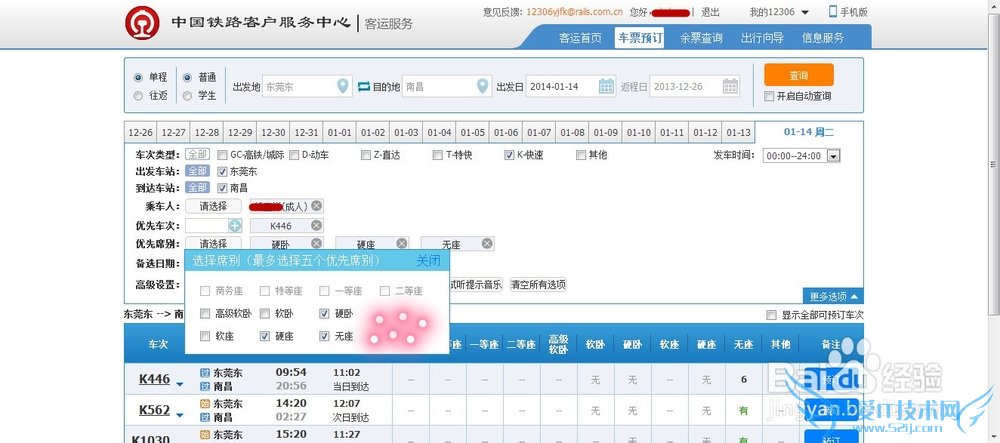Select the 12-26 date tab

pos(140,133)
